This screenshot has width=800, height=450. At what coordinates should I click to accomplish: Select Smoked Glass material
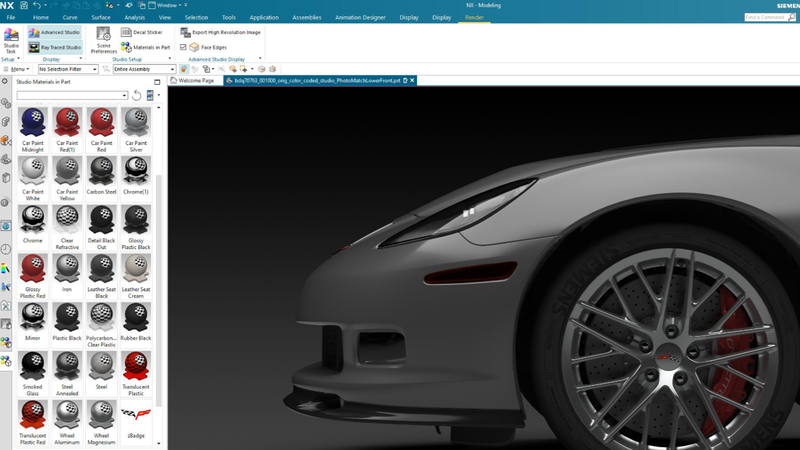pyautogui.click(x=33, y=373)
